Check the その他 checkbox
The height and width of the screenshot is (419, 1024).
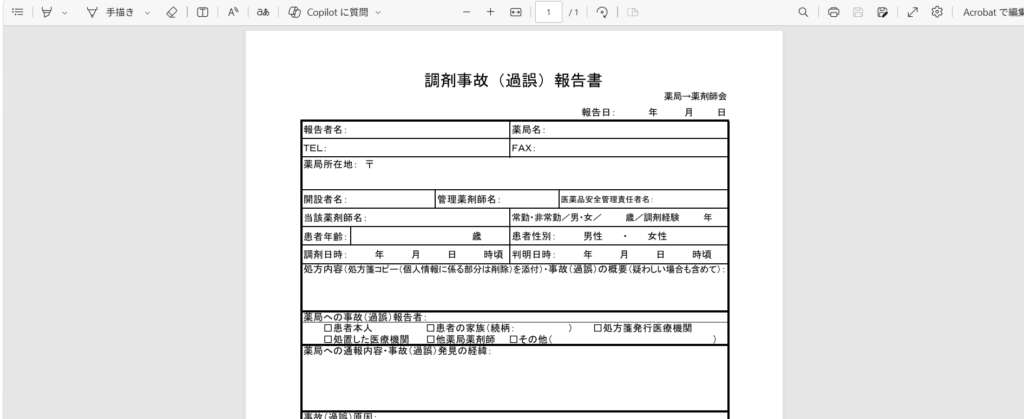click(x=513, y=339)
